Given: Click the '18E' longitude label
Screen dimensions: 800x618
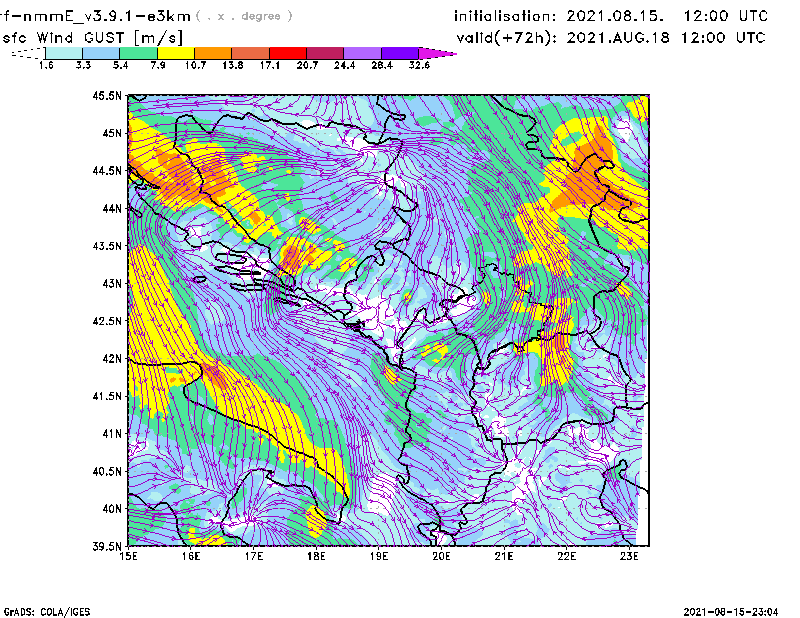Looking at the screenshot, I should click(316, 556).
